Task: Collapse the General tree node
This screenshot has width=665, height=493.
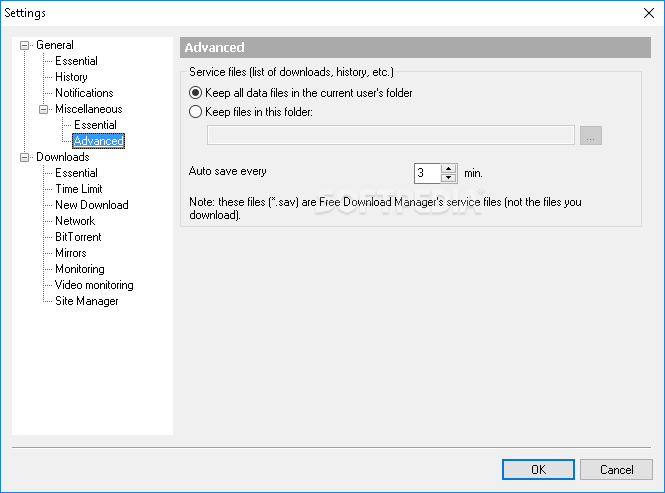Action: [x=25, y=45]
